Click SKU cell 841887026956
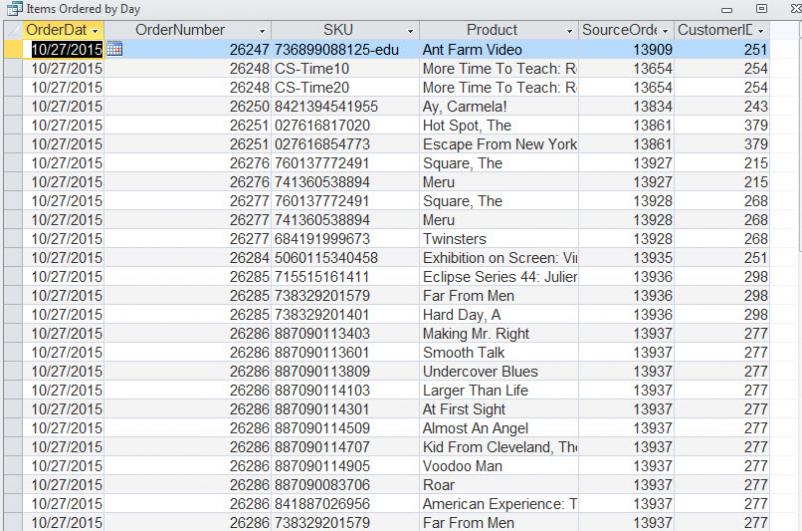This screenshot has height=531, width=802. (x=345, y=504)
